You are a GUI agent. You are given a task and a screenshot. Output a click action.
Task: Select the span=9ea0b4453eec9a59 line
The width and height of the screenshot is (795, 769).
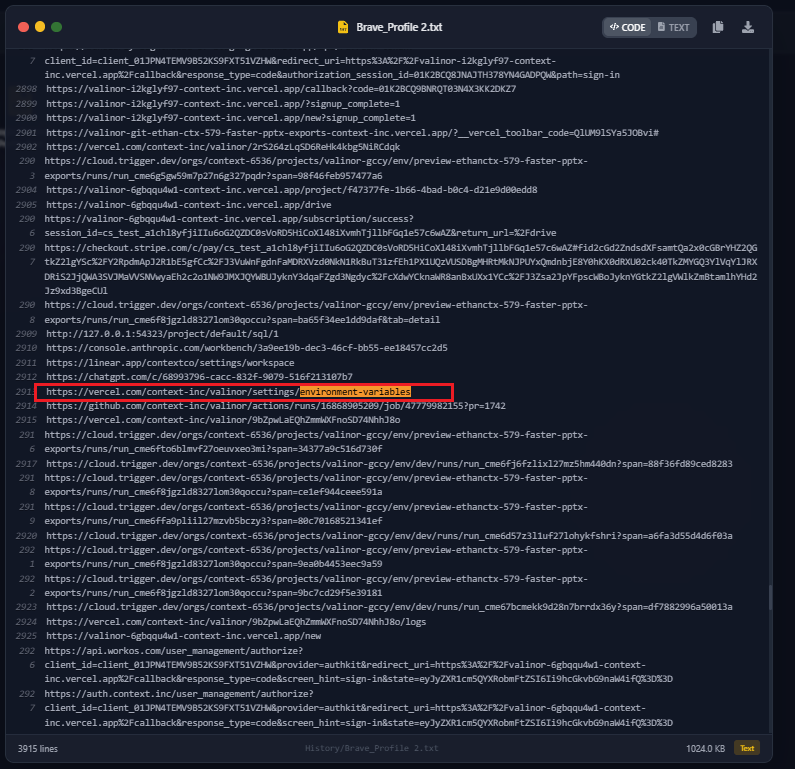(x=213, y=564)
